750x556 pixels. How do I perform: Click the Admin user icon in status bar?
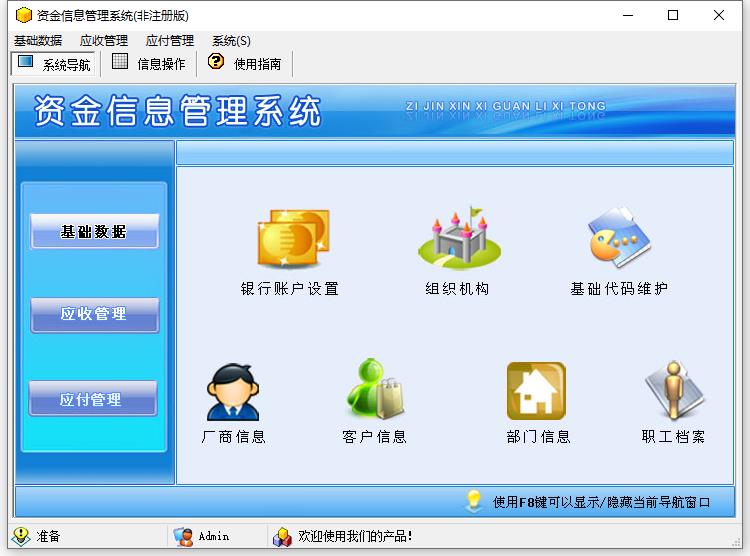(x=183, y=536)
